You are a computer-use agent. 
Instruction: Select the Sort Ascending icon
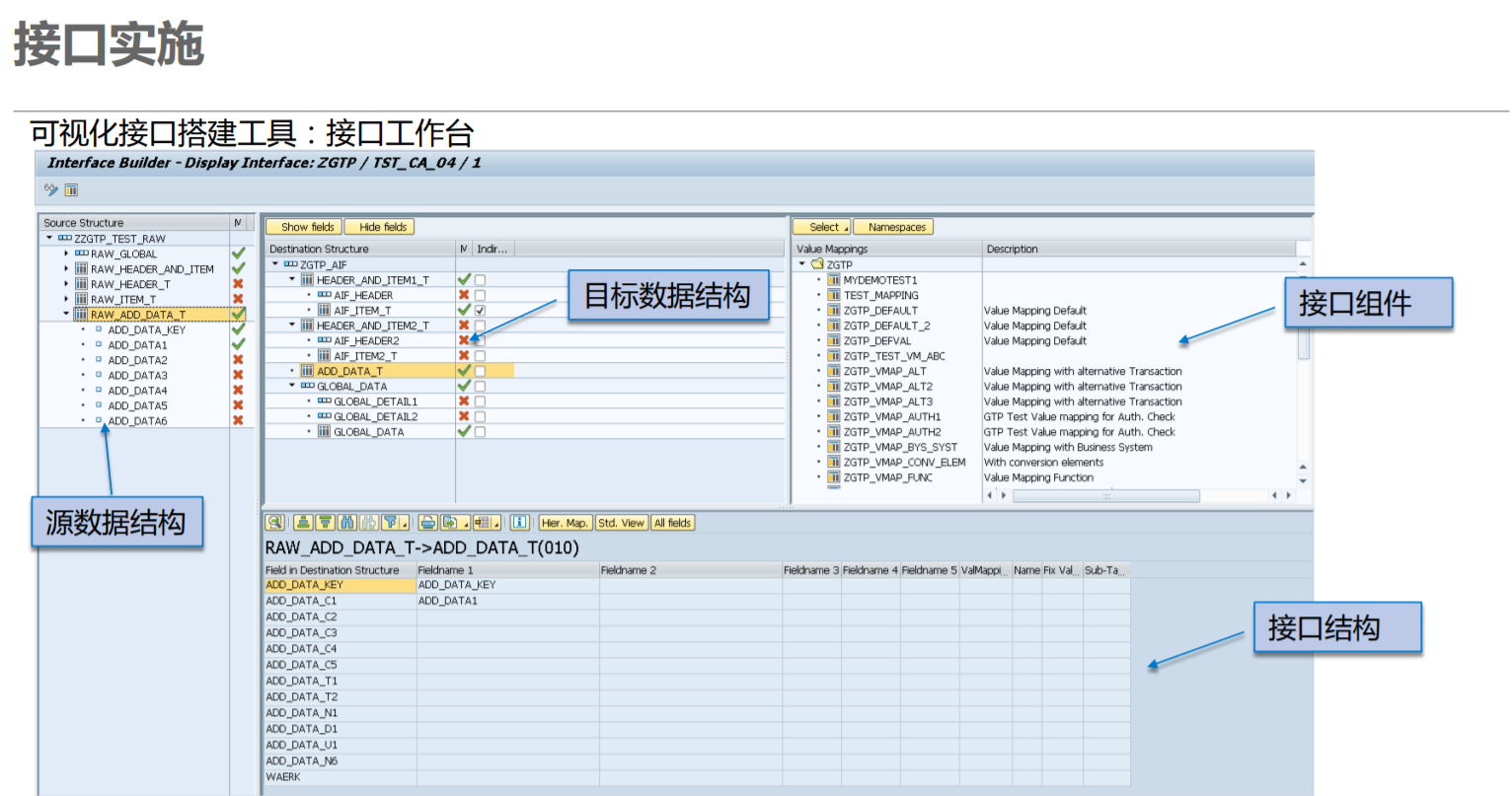[x=304, y=523]
